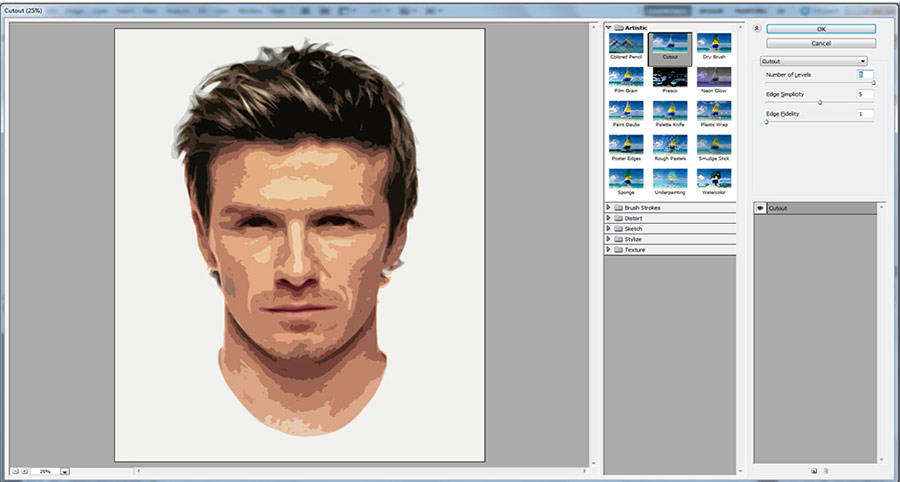Screen dimensions: 900x482
Task: Collapse the Artistic filter folder
Action: [609, 29]
